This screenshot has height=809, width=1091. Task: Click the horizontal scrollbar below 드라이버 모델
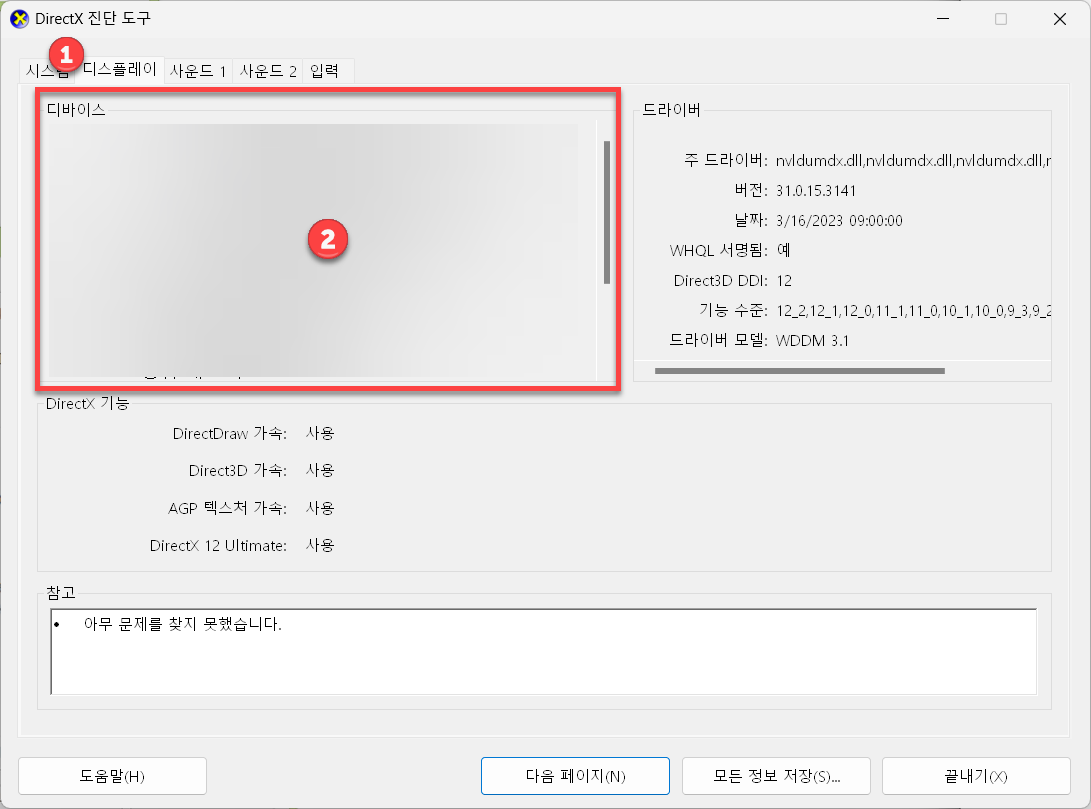point(800,370)
